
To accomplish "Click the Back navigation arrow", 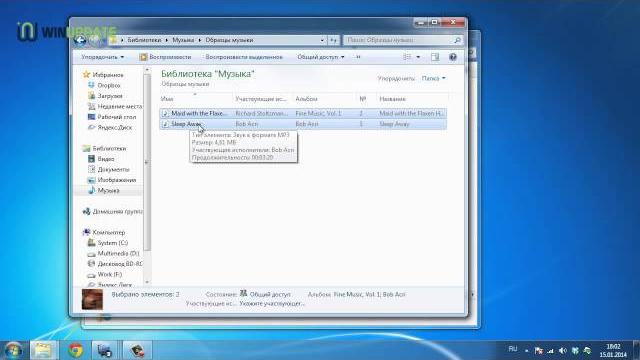I will [x=80, y=40].
